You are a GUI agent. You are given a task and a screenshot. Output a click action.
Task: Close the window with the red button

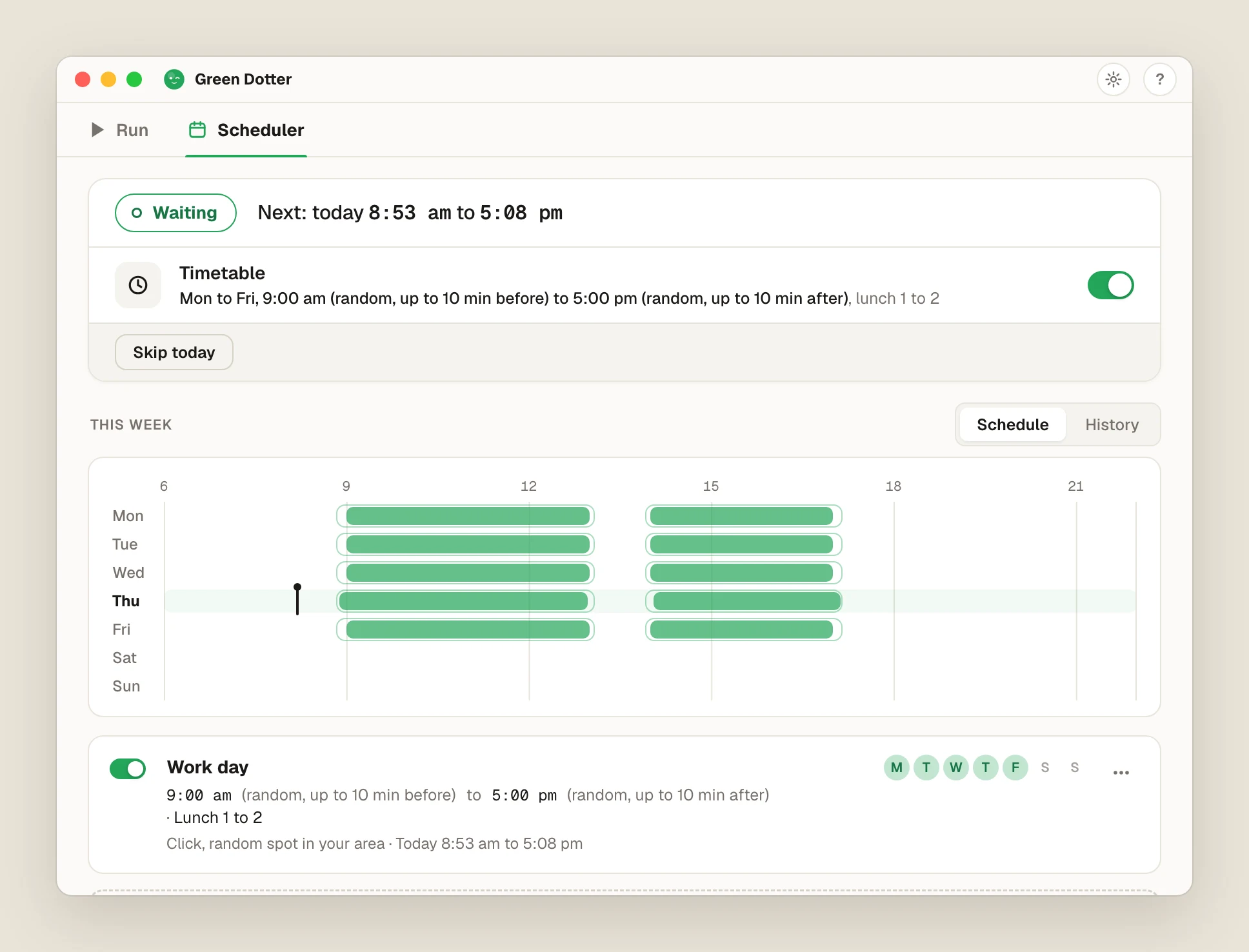point(83,79)
